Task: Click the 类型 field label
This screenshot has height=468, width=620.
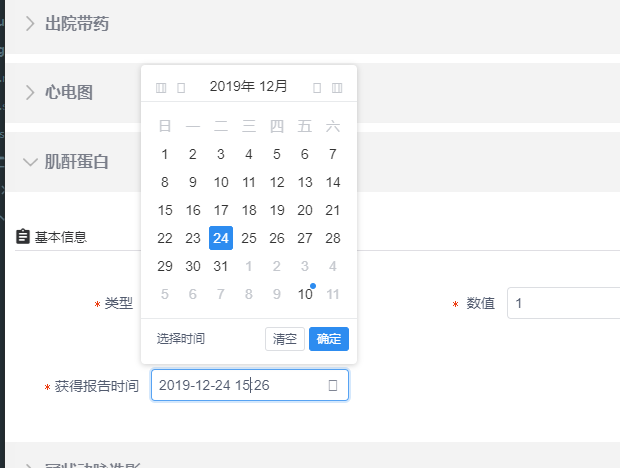Action: point(119,303)
